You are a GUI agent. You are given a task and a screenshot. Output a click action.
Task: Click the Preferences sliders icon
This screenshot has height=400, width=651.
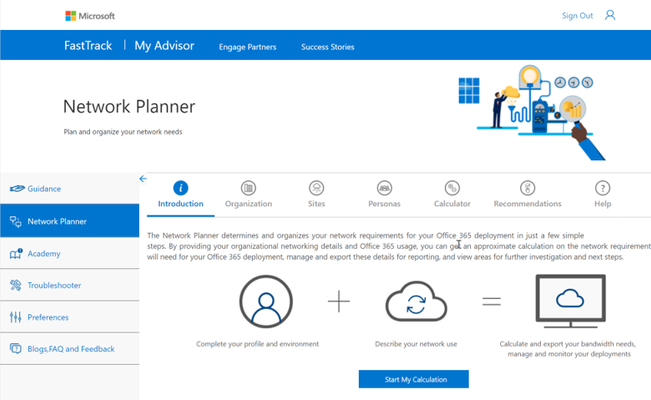pos(15,317)
